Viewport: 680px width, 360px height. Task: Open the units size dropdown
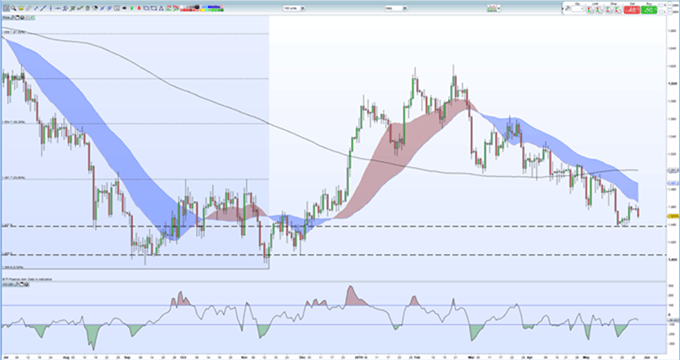[x=294, y=8]
